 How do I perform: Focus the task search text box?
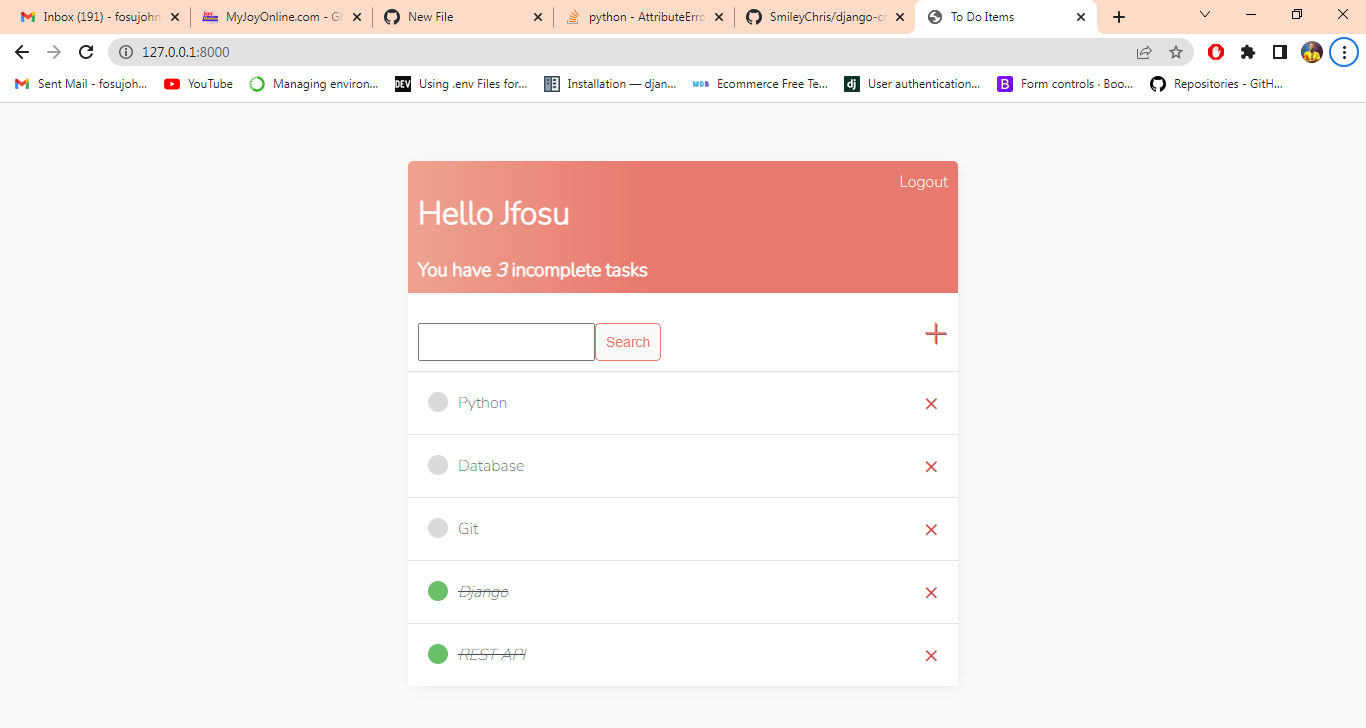pos(506,342)
